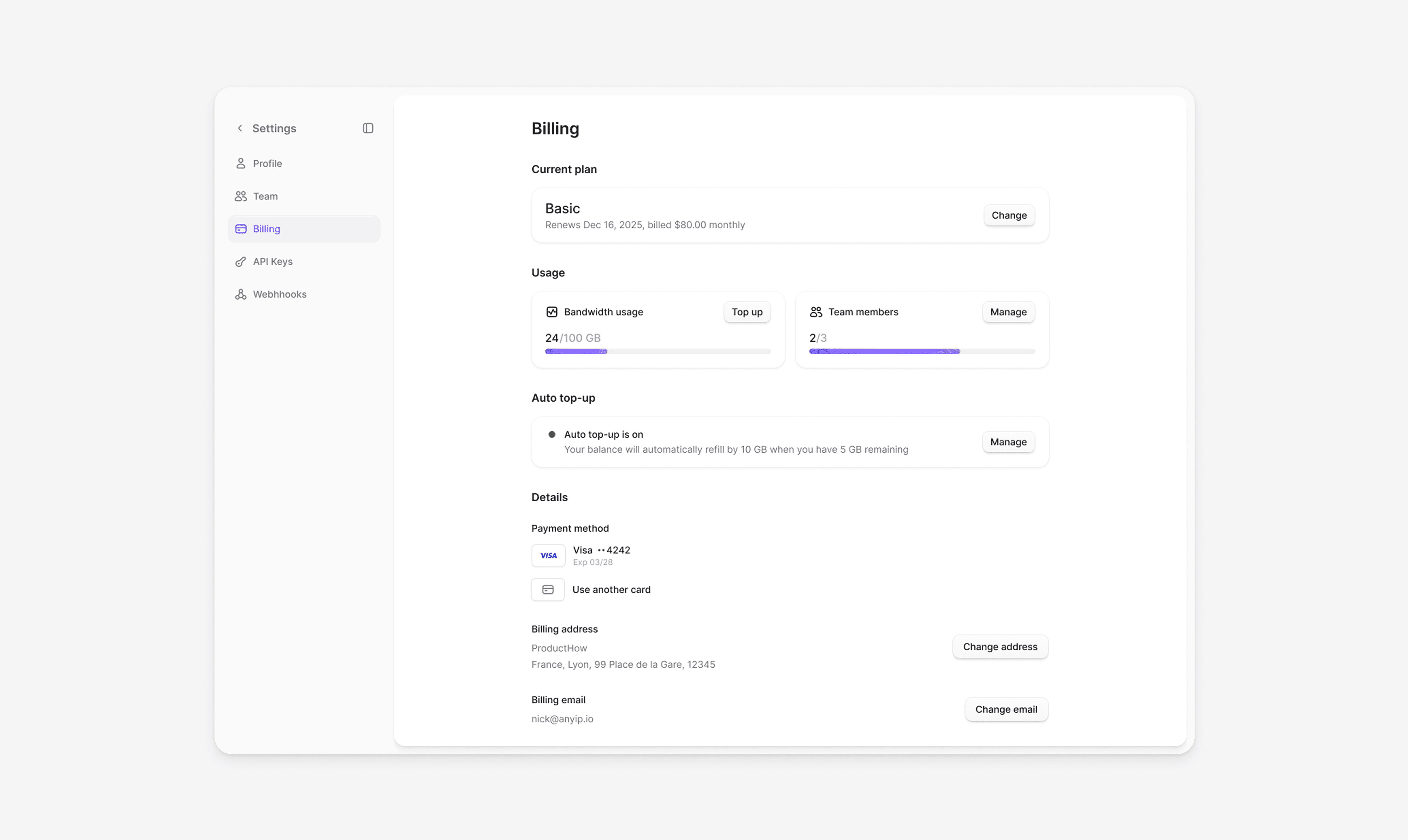This screenshot has height=840, width=1408.
Task: Click the Webhooks icon in sidebar
Action: [x=241, y=294]
